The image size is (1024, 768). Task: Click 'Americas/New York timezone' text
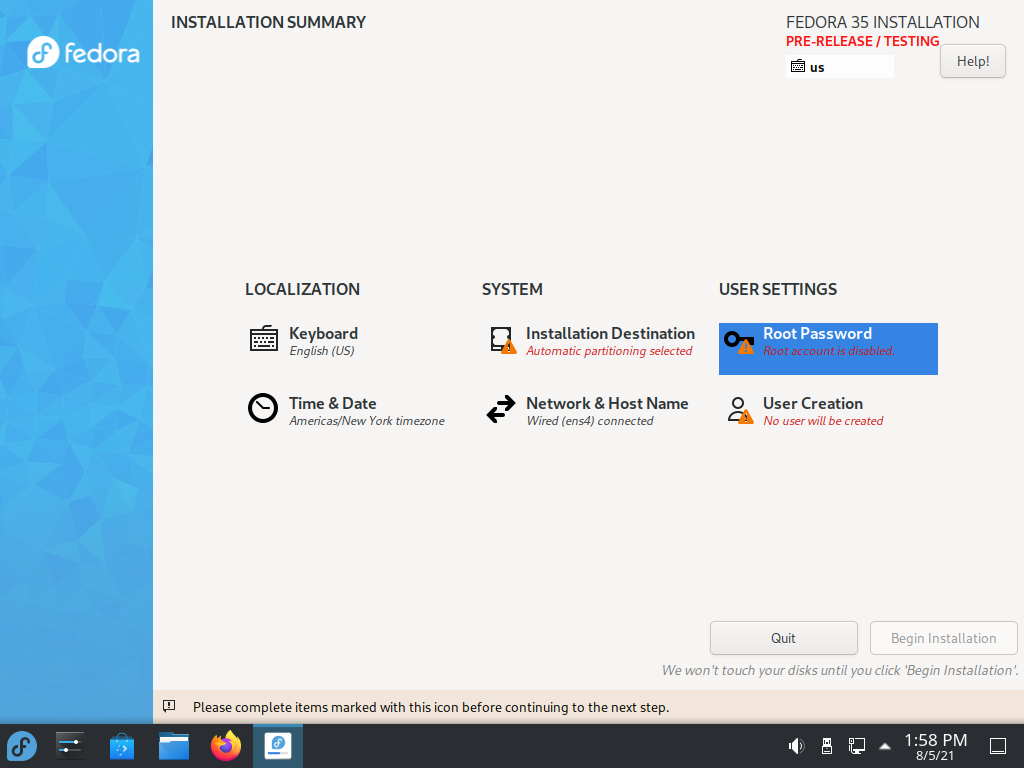tap(366, 421)
